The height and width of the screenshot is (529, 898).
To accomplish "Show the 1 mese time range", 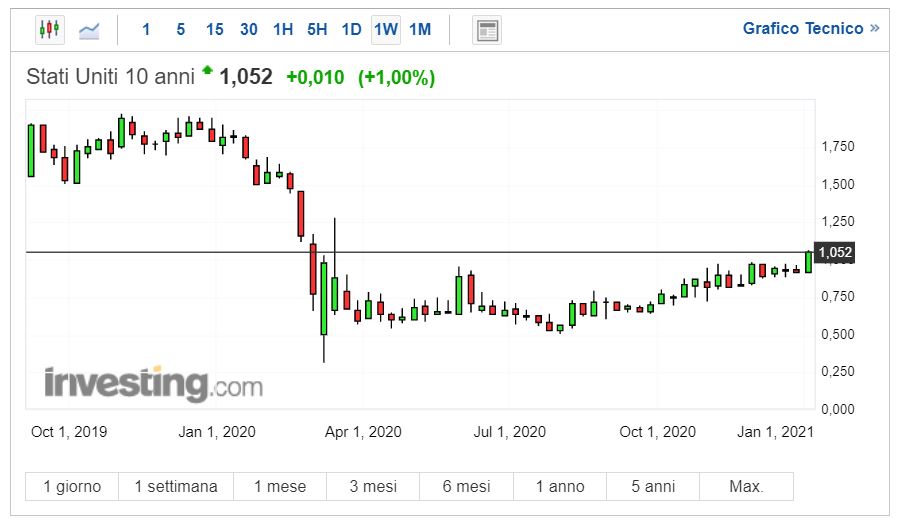I will coord(280,487).
